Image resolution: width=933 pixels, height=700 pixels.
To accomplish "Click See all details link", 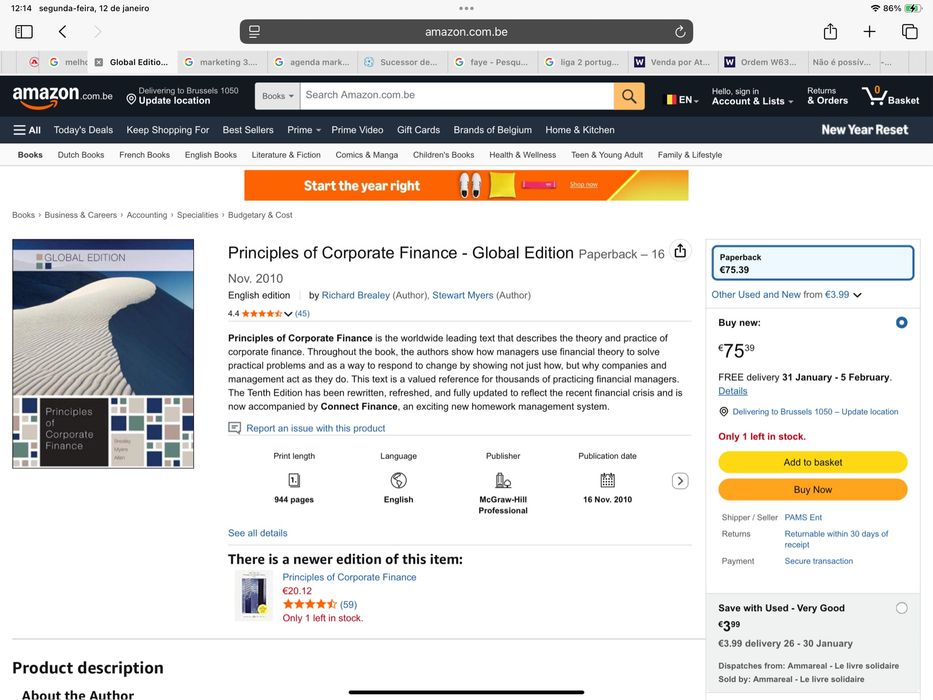I will pyautogui.click(x=258, y=533).
